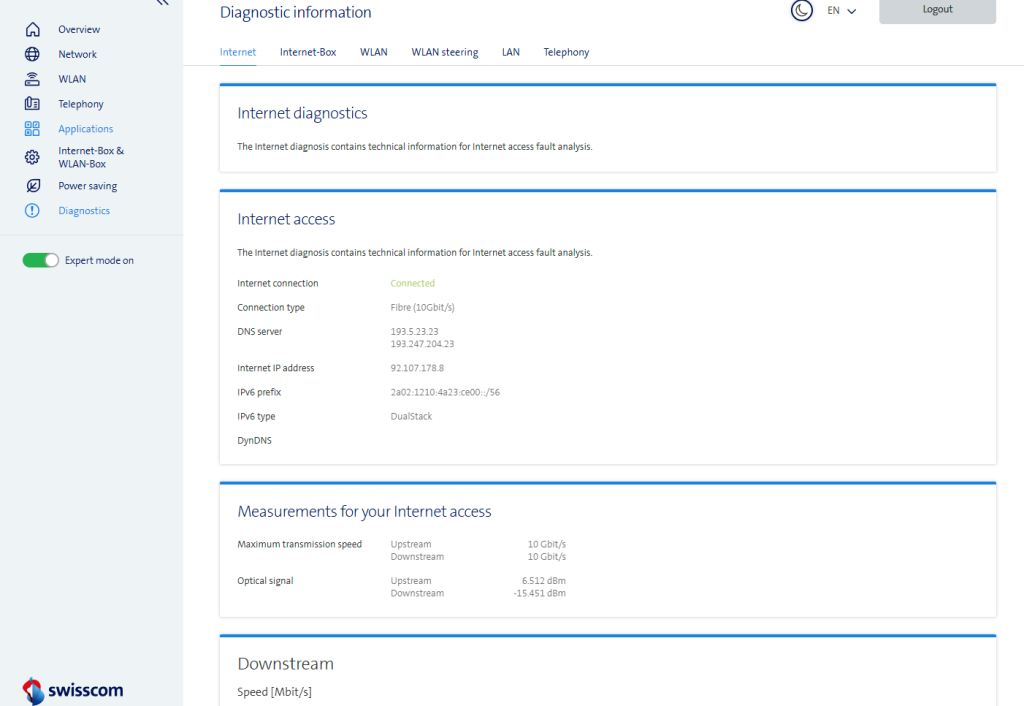Viewport: 1024px width, 706px height.
Task: Click the Overview house icon
Action: (x=32, y=30)
